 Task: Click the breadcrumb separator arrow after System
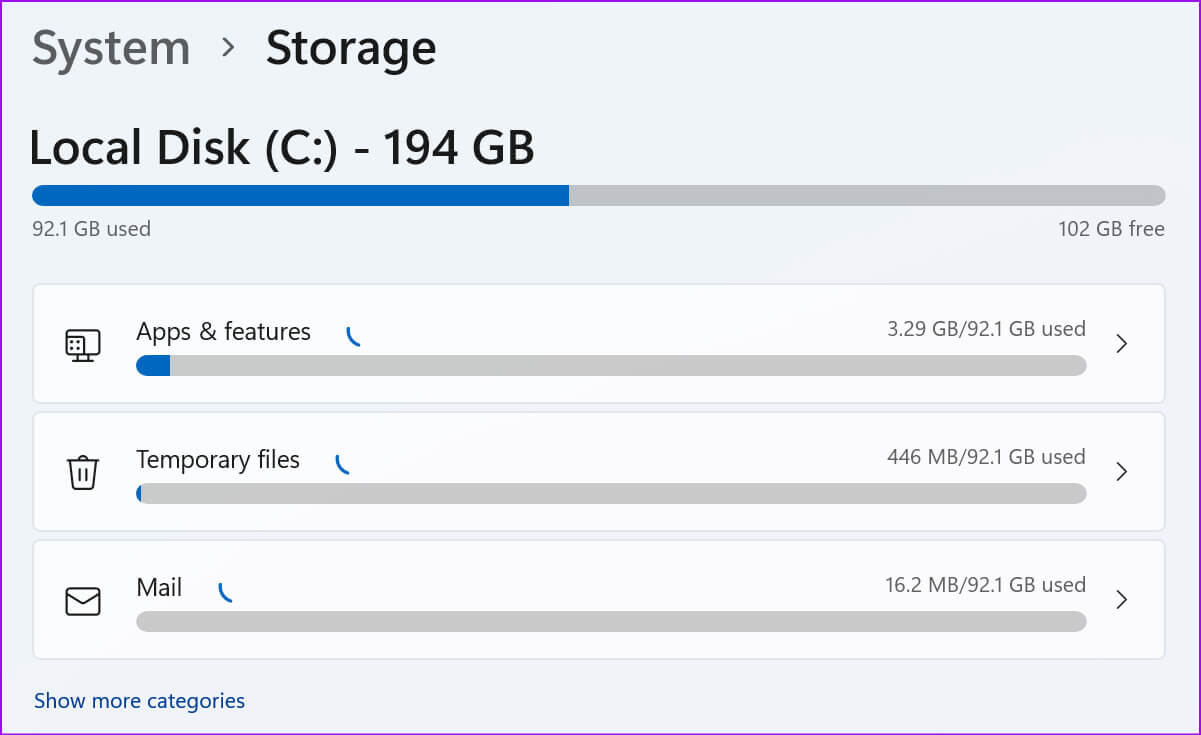point(228,47)
